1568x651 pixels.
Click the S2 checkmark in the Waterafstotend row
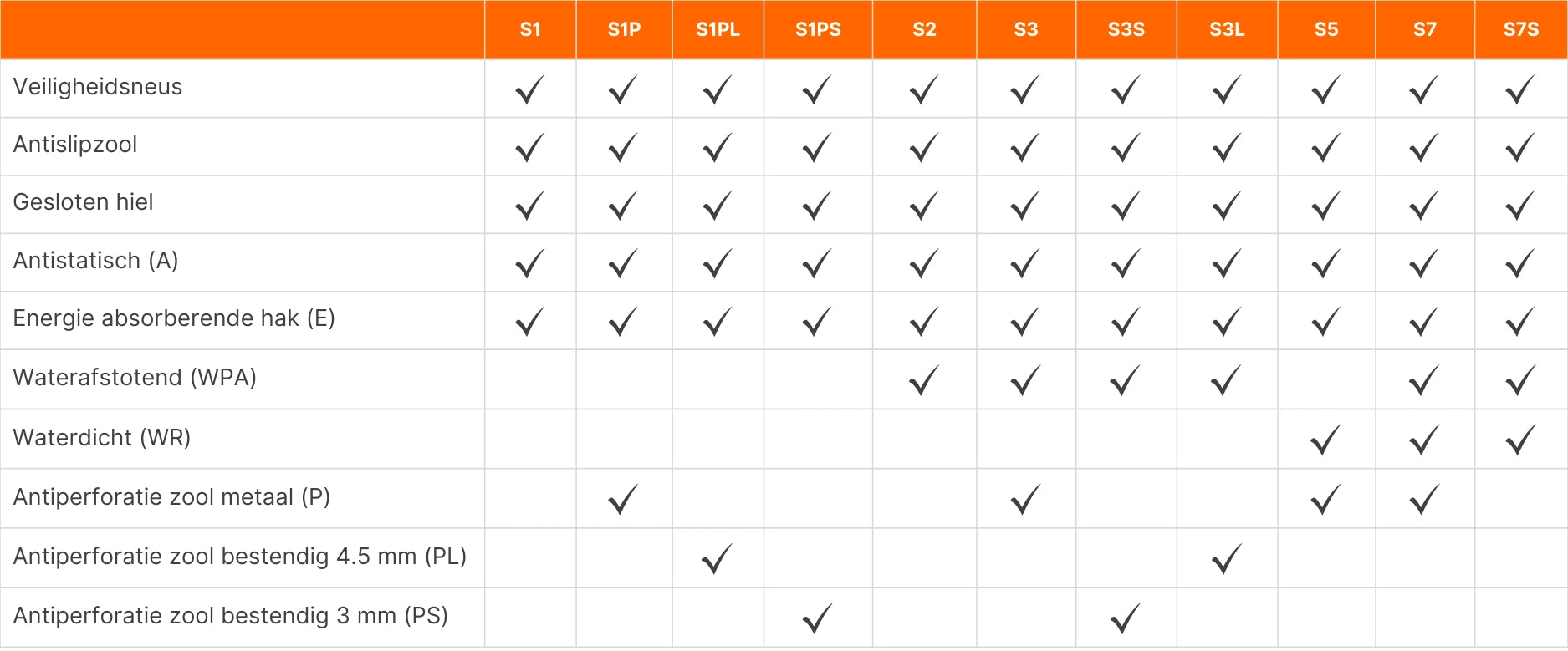(924, 380)
